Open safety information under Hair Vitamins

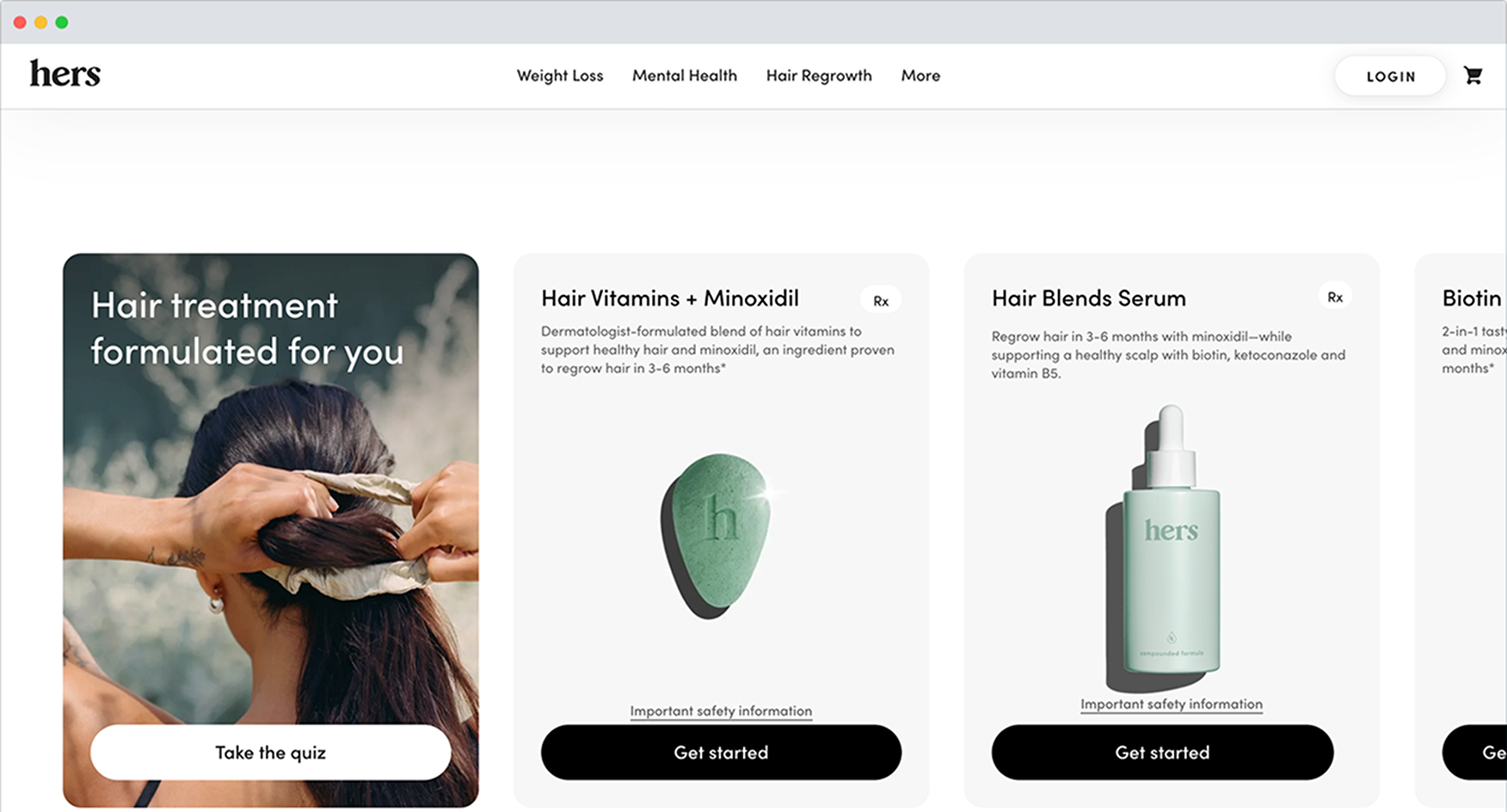[721, 711]
